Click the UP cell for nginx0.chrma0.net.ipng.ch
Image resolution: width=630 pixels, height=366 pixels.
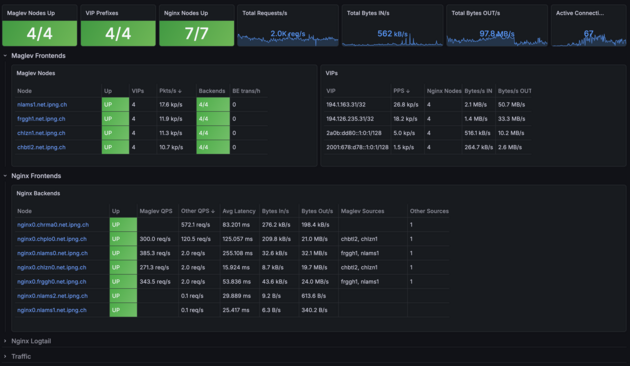click(123, 225)
